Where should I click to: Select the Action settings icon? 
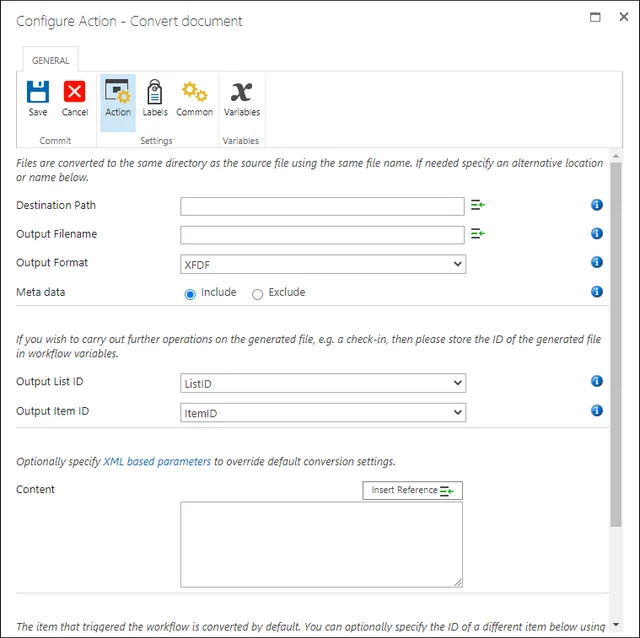click(118, 91)
